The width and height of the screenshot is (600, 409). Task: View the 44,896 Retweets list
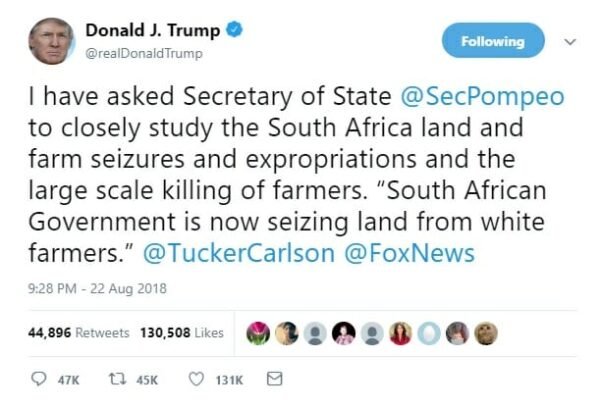tap(78, 332)
